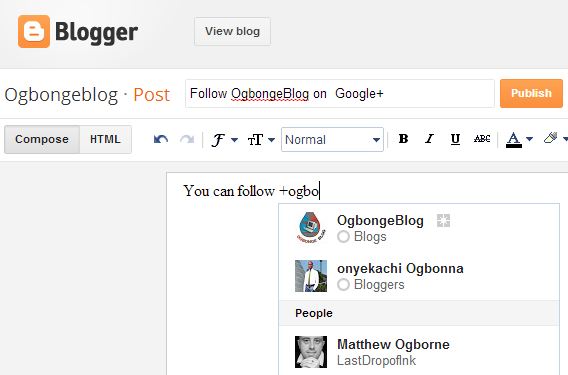Toggle bold formatting
The height and width of the screenshot is (375, 568).
pos(403,139)
